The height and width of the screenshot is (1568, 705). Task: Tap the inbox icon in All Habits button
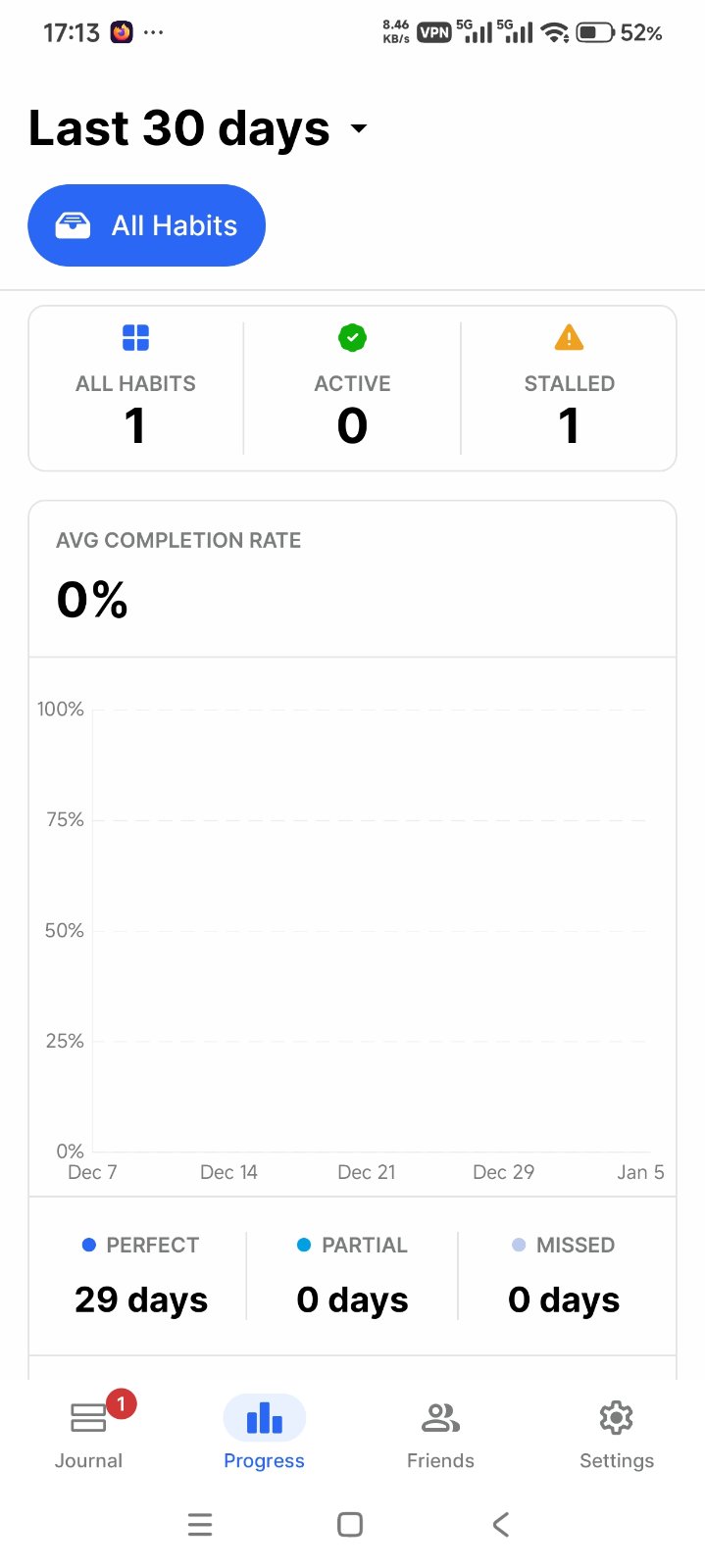point(73,225)
